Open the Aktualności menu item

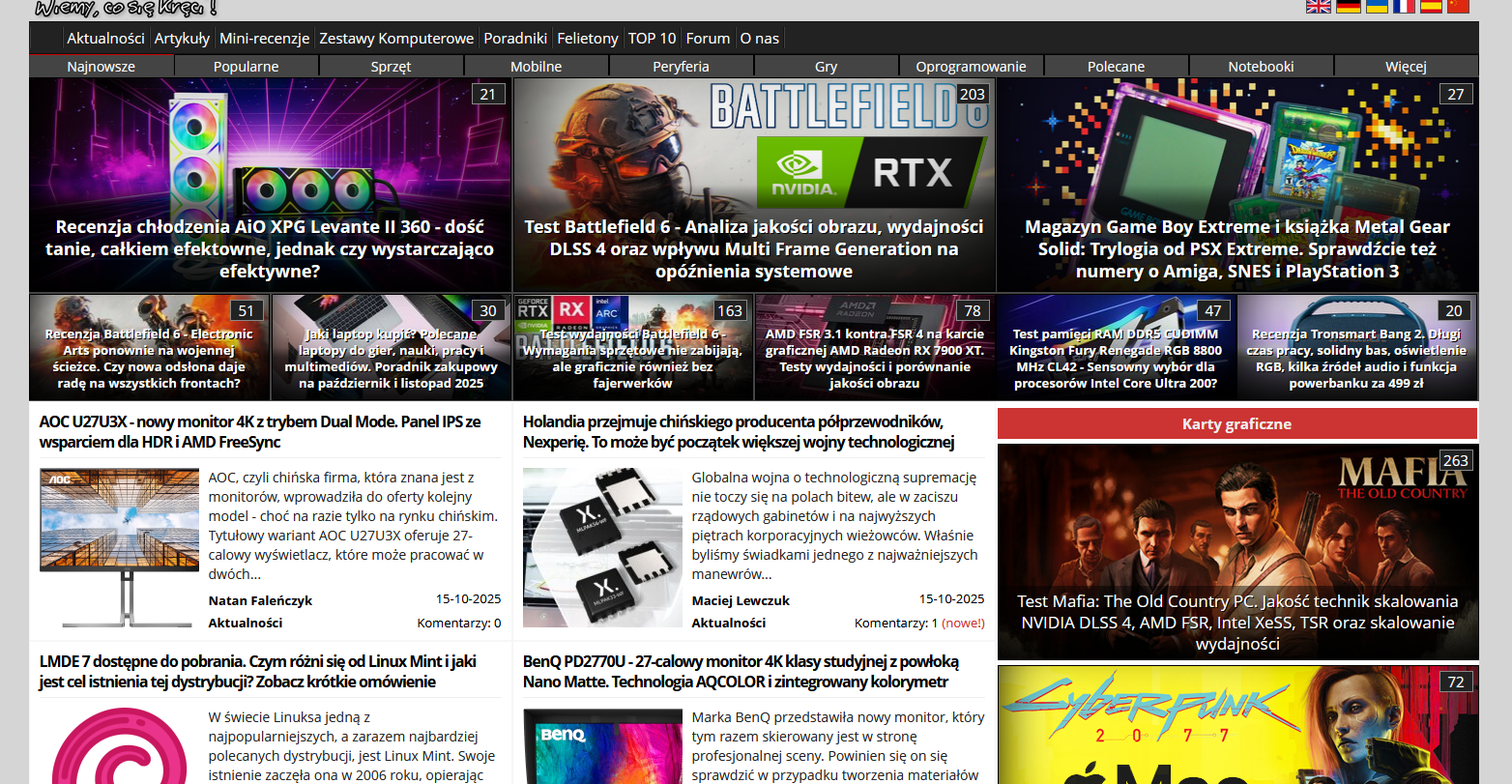[x=105, y=39]
